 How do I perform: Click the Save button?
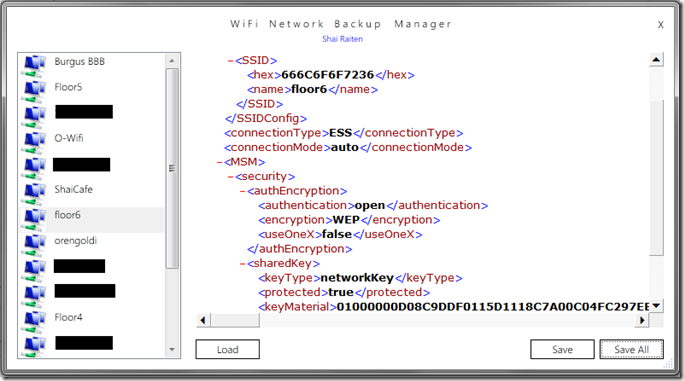(x=562, y=349)
